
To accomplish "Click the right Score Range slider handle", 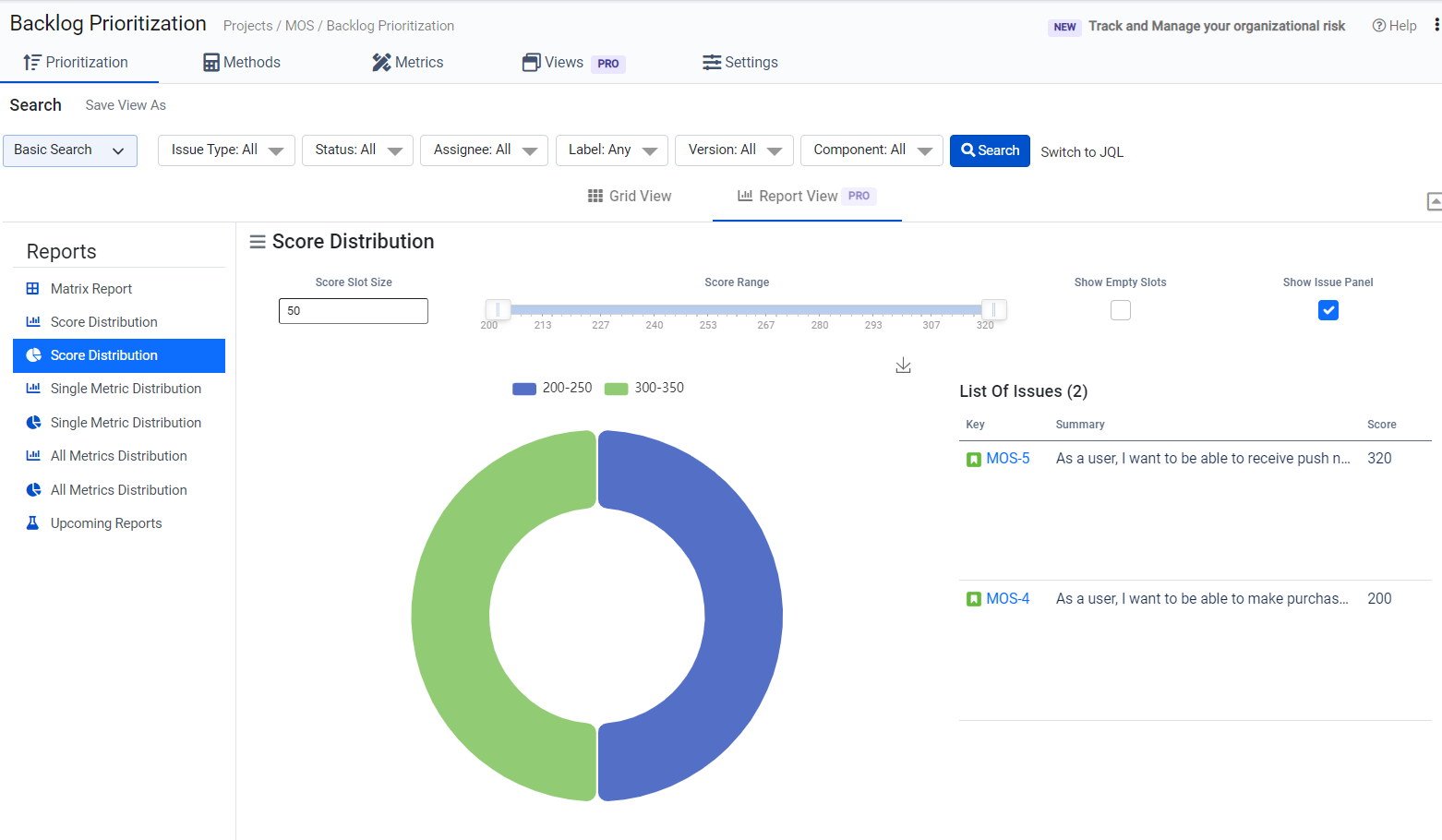I will pos(993,310).
